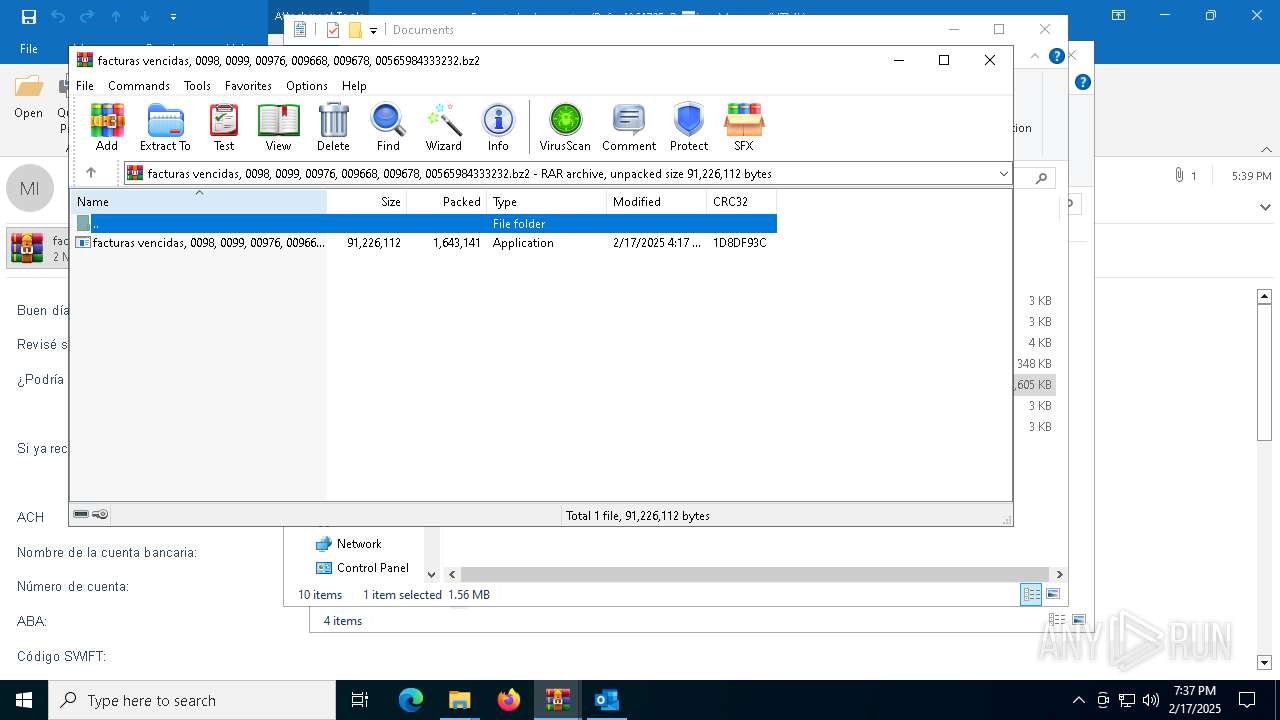Click the Protect shield icon
Image resolution: width=1280 pixels, height=720 pixels.
click(x=689, y=127)
